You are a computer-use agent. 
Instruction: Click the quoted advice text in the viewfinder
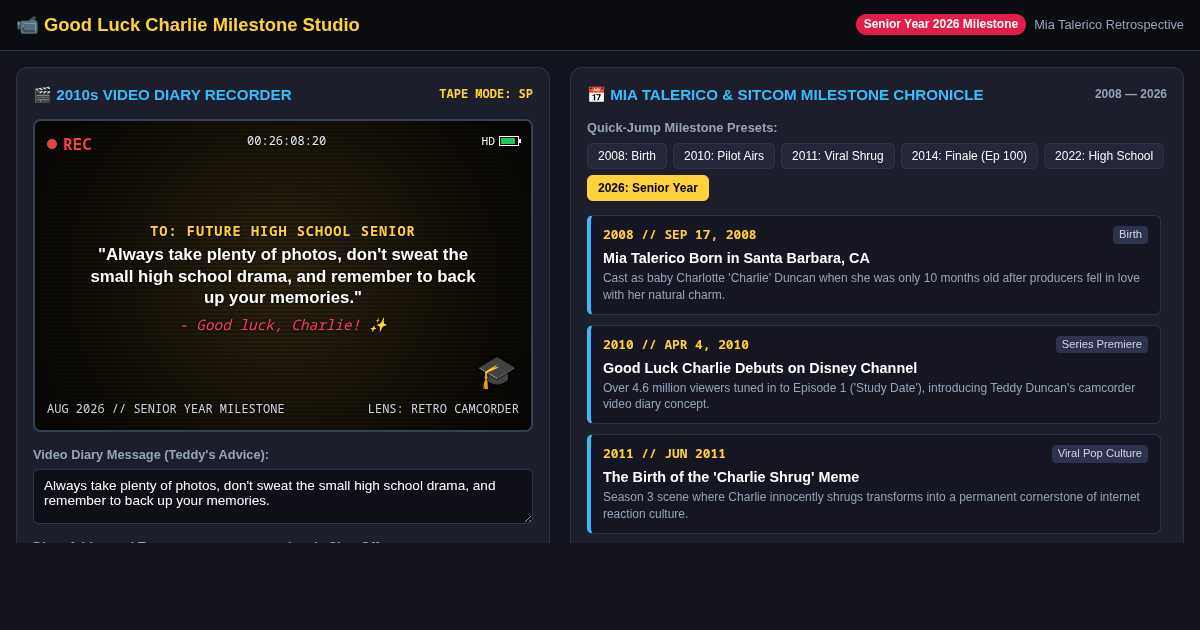[283, 276]
